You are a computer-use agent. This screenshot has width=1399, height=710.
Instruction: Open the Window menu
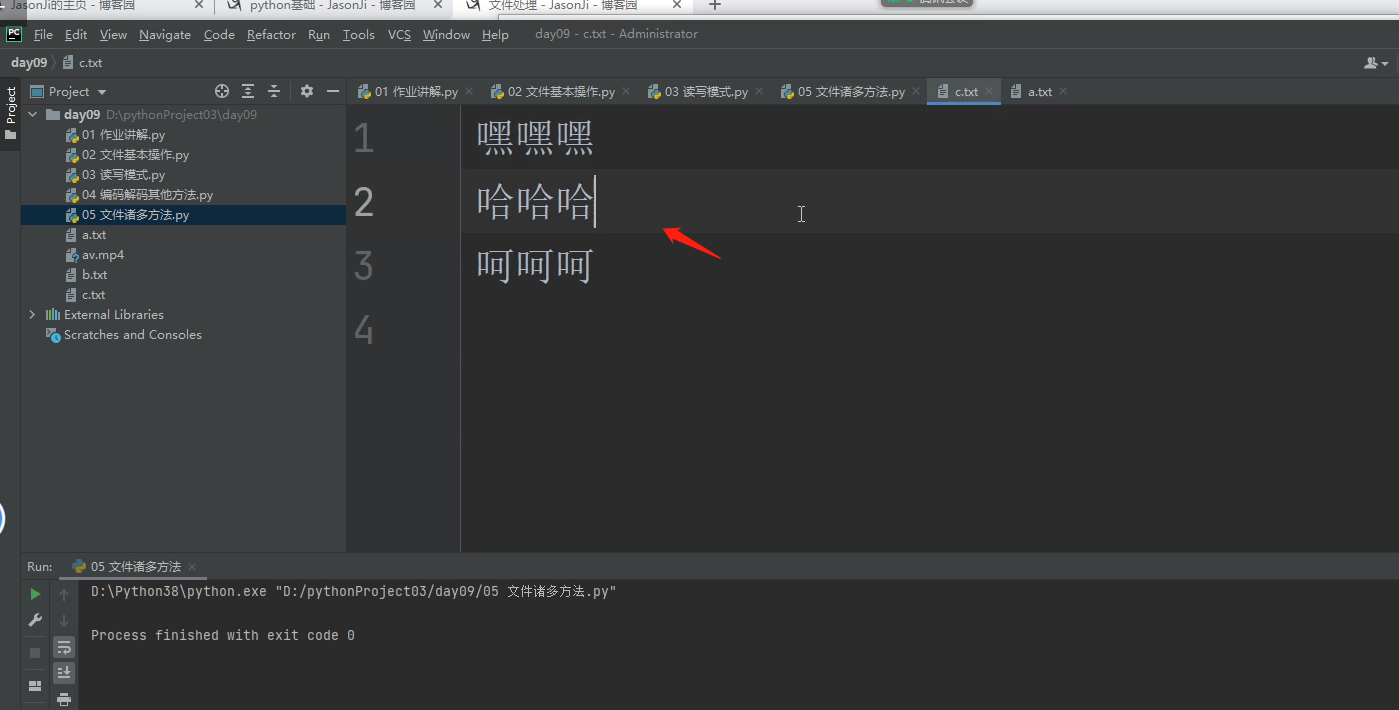(x=446, y=34)
